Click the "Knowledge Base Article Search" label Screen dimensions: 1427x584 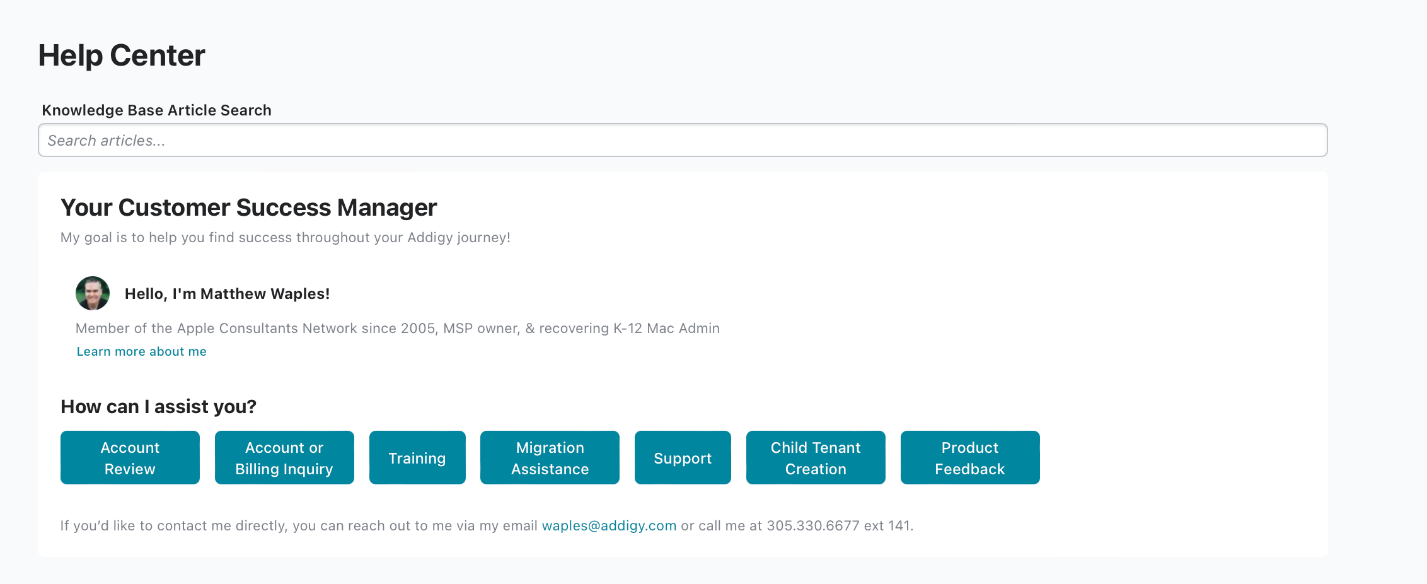157,110
